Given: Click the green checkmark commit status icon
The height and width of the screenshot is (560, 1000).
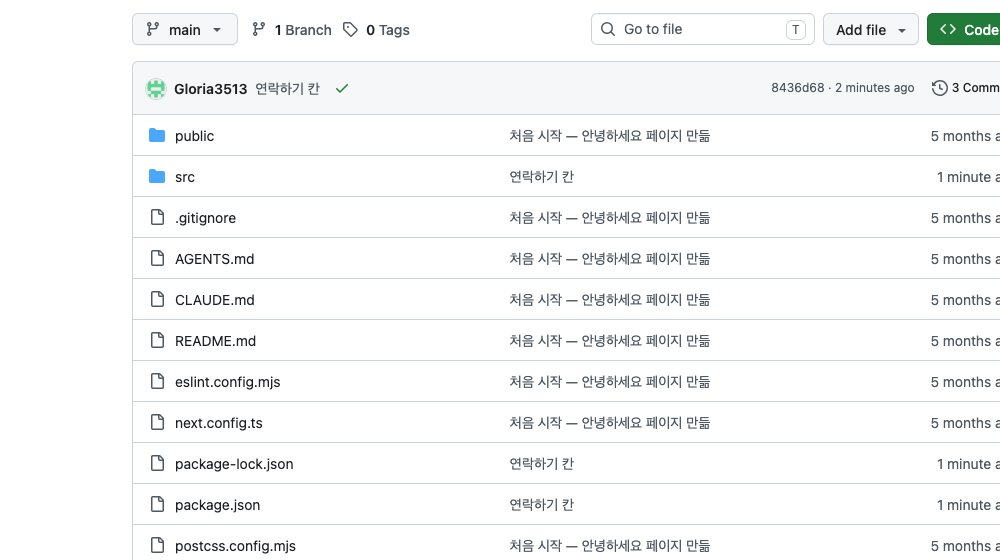Looking at the screenshot, I should coord(342,89).
